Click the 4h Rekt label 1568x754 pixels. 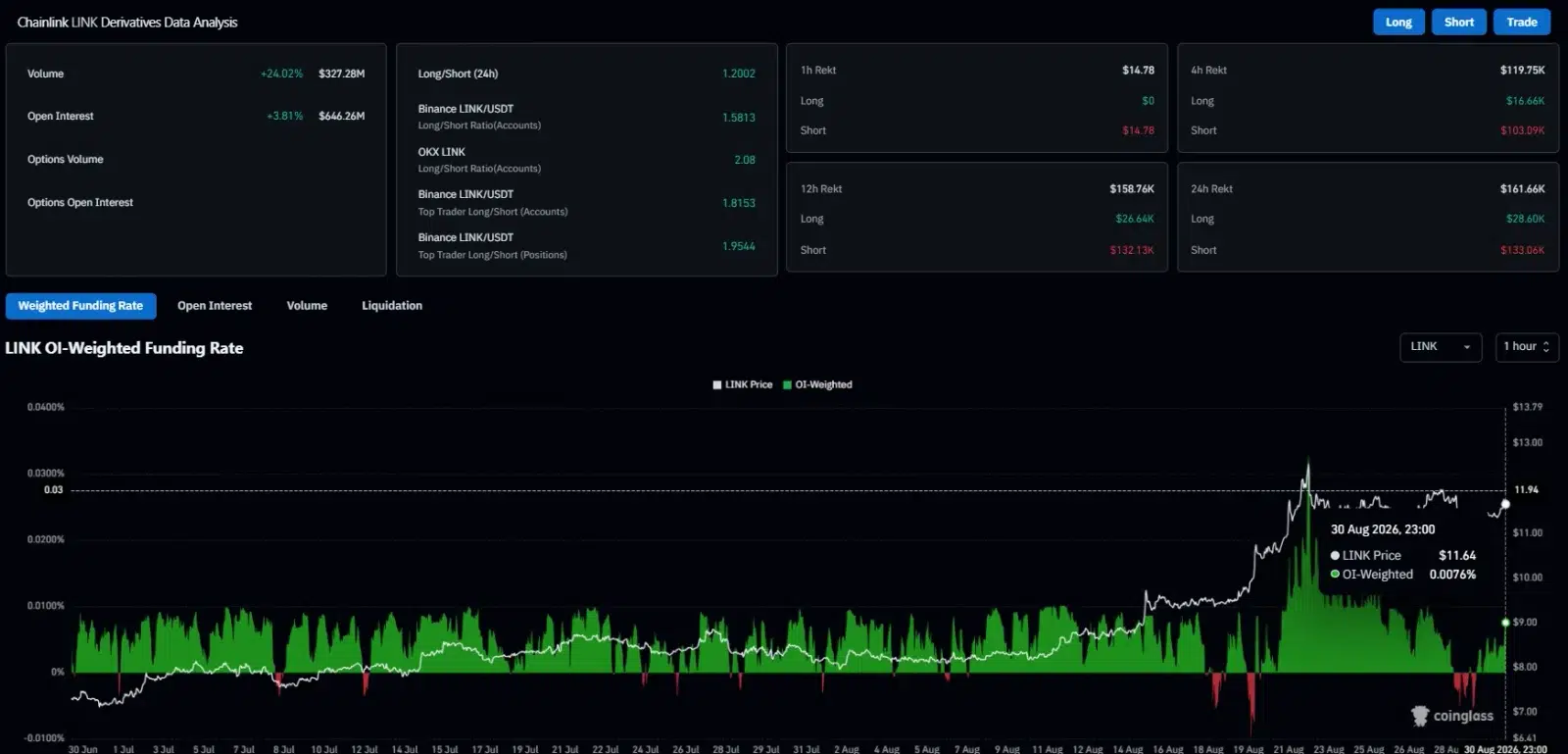(1208, 71)
